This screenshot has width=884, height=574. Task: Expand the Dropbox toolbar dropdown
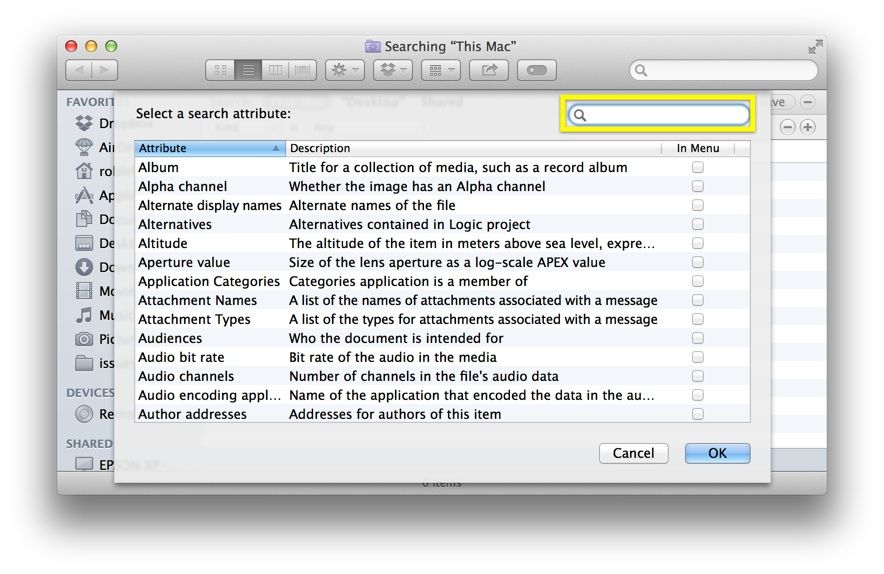pos(392,70)
